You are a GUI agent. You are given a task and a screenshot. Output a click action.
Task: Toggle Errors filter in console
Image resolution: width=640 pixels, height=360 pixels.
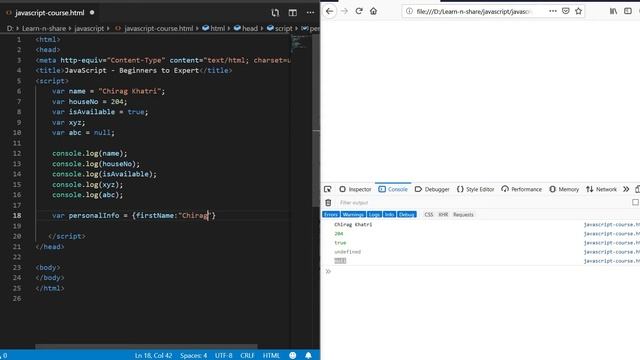[x=331, y=214]
